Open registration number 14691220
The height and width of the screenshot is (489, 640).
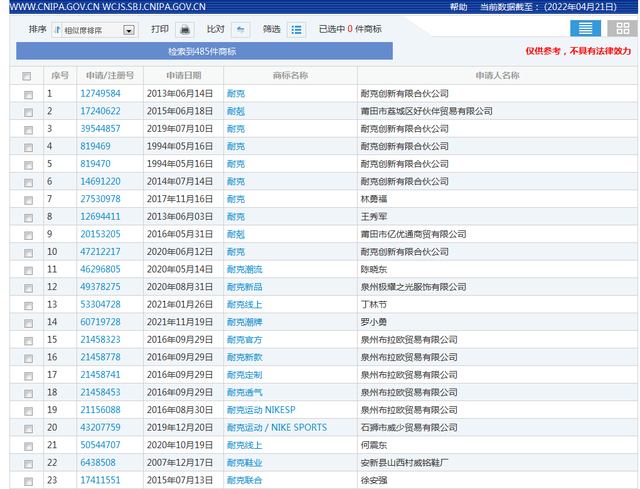100,181
